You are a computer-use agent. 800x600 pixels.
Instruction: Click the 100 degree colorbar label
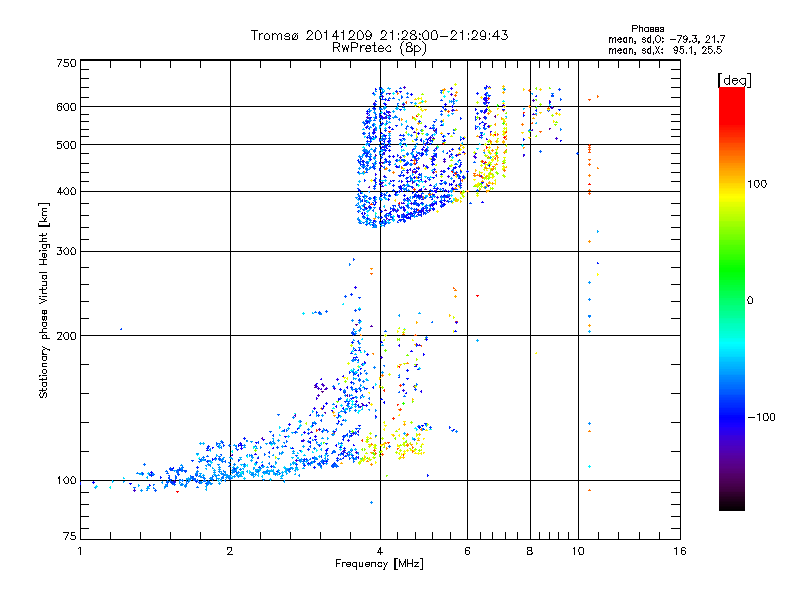point(757,184)
